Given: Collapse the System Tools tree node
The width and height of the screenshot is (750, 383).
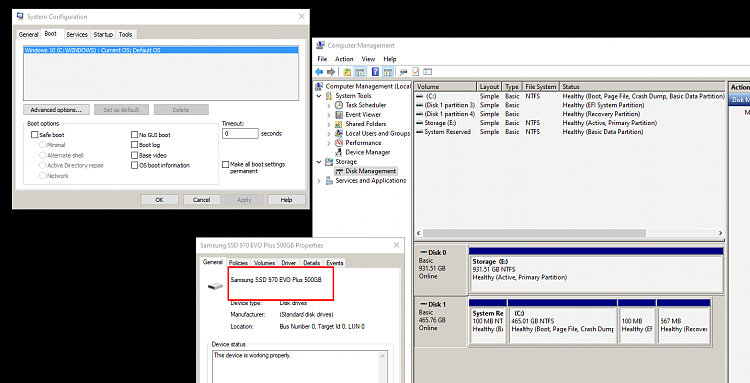Looking at the screenshot, I should tap(319, 96).
